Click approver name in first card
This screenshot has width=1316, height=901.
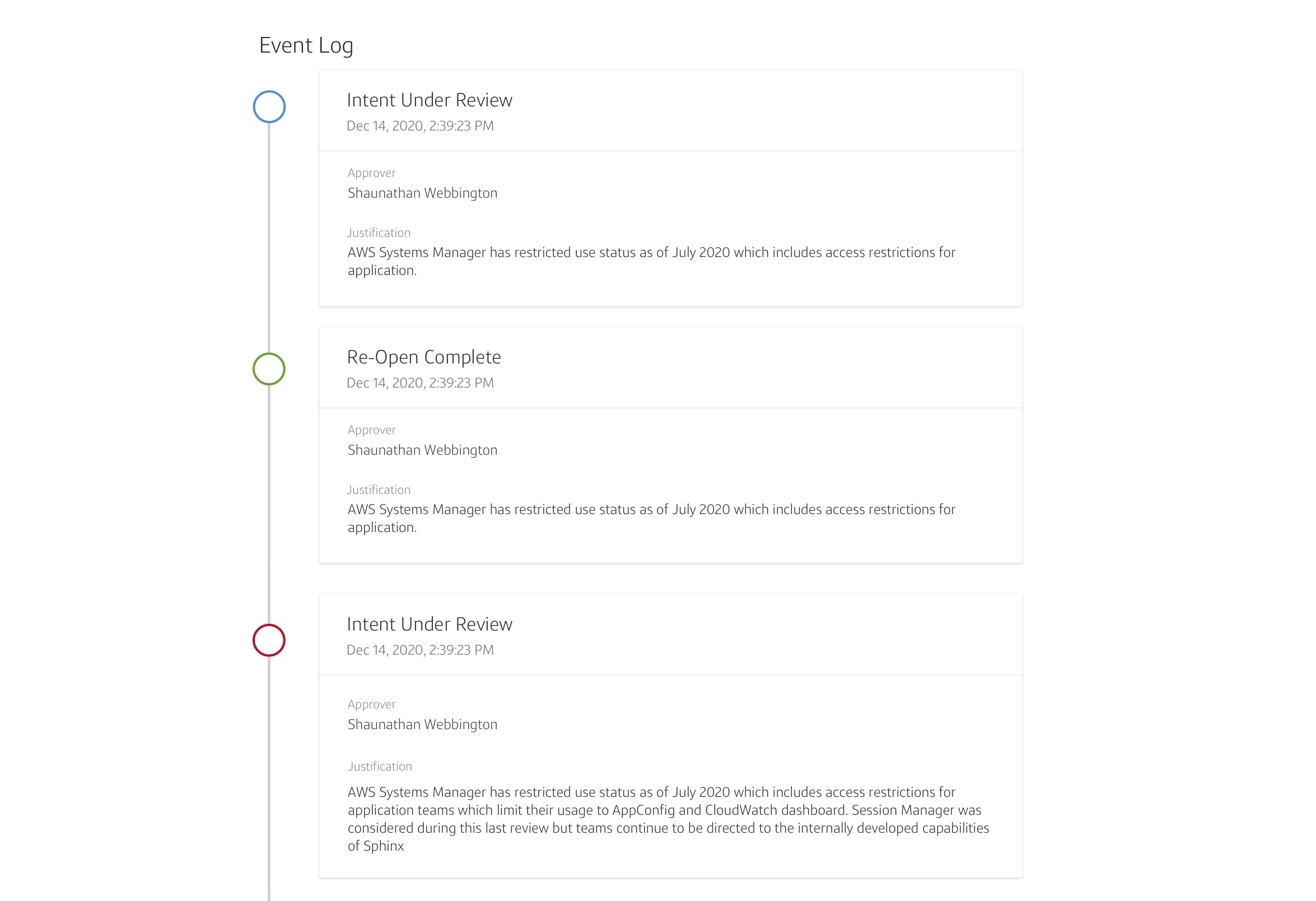[422, 193]
